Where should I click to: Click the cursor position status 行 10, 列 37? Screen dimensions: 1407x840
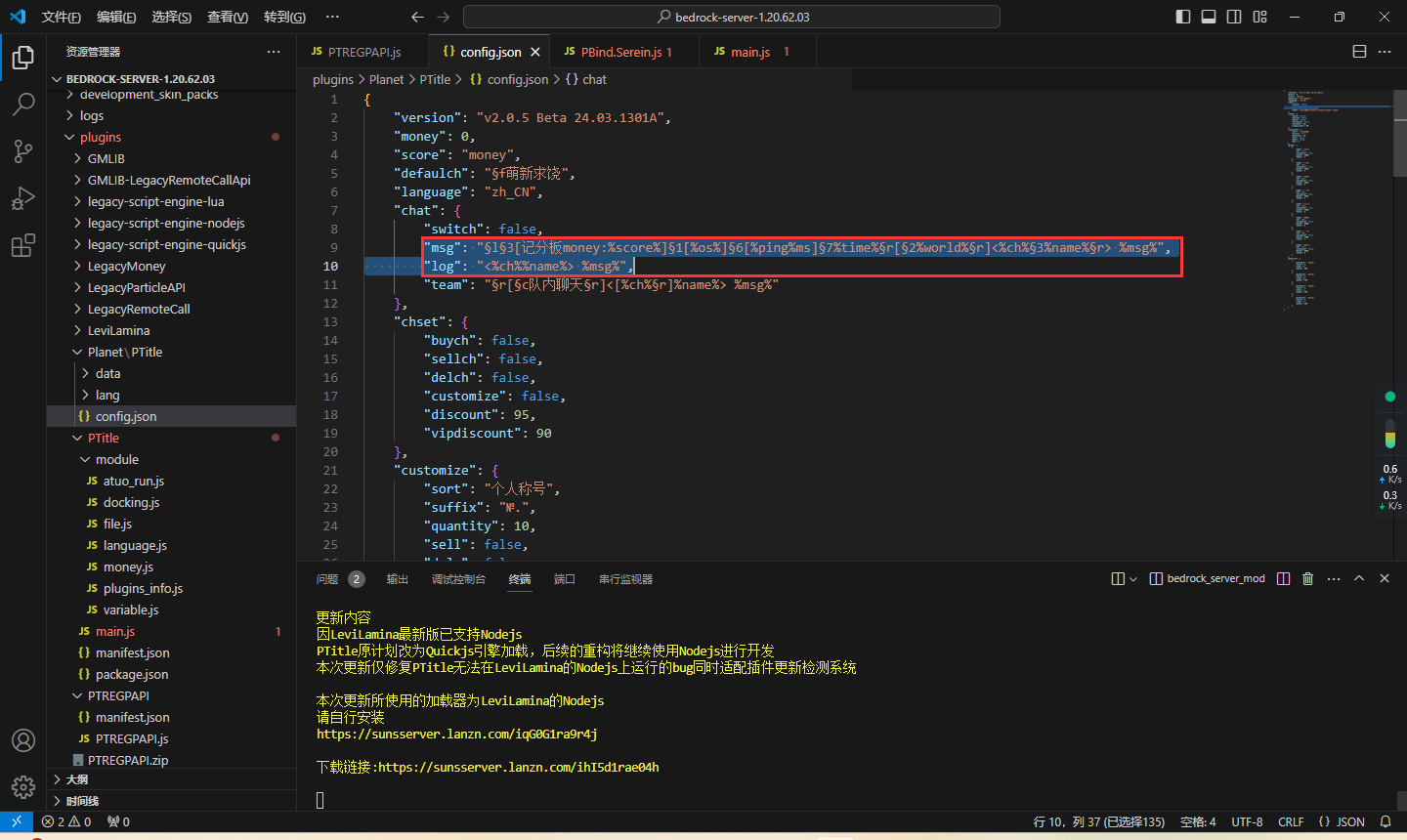(1099, 821)
